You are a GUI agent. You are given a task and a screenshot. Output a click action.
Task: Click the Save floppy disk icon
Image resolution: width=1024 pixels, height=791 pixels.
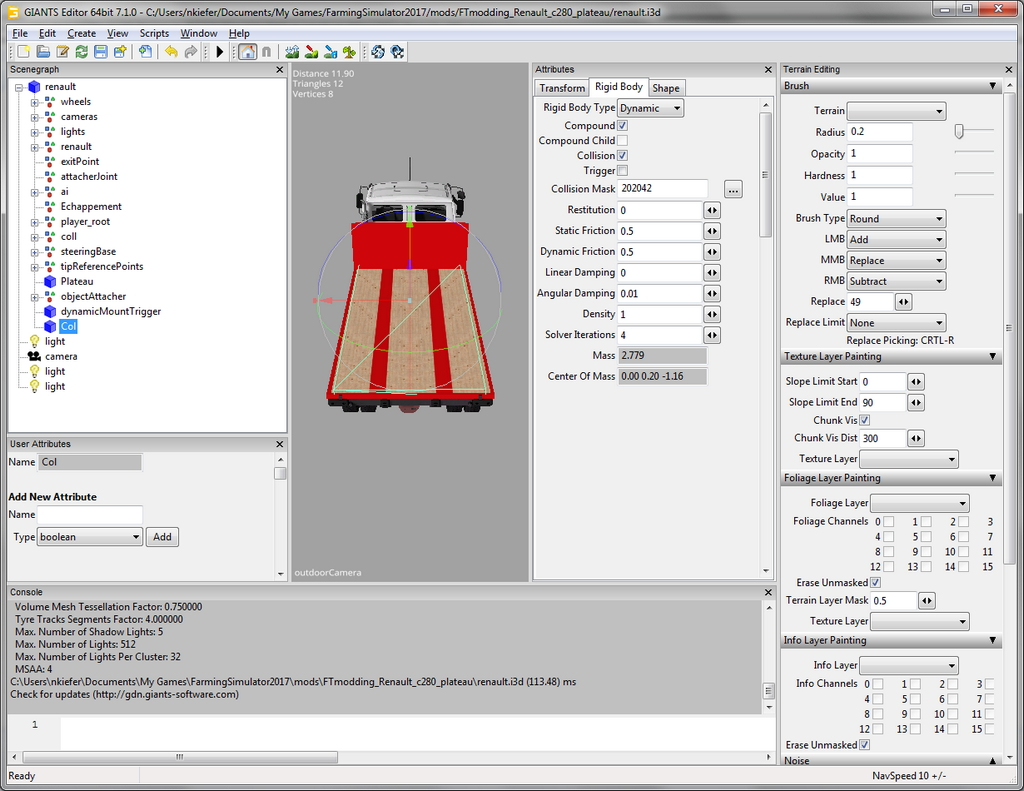(101, 52)
